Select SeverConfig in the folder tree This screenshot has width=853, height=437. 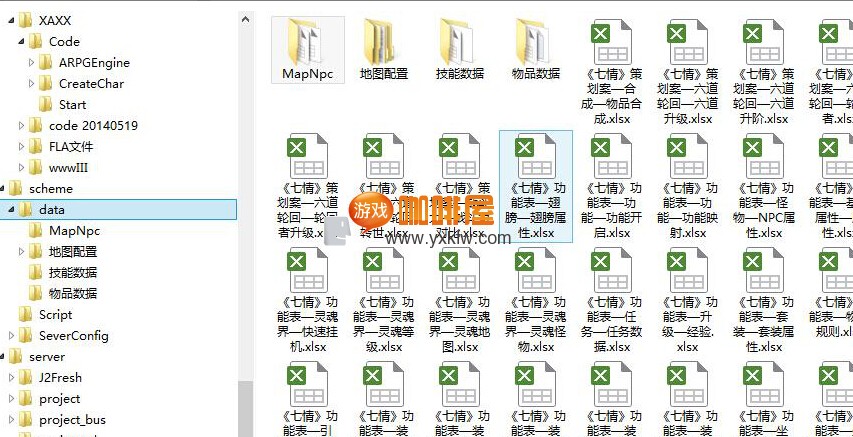click(x=73, y=335)
